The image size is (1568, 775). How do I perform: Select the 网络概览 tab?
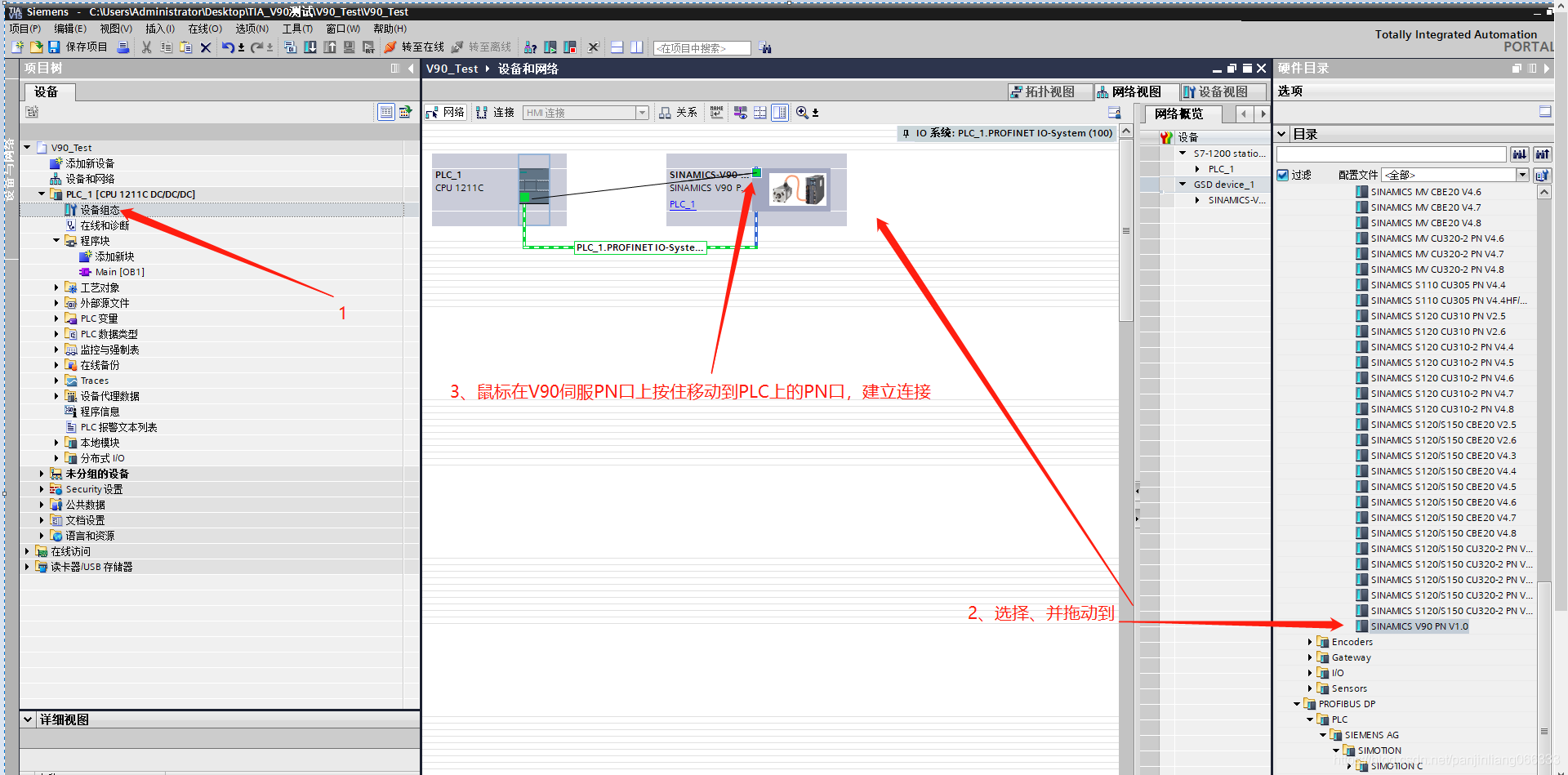tap(1179, 114)
